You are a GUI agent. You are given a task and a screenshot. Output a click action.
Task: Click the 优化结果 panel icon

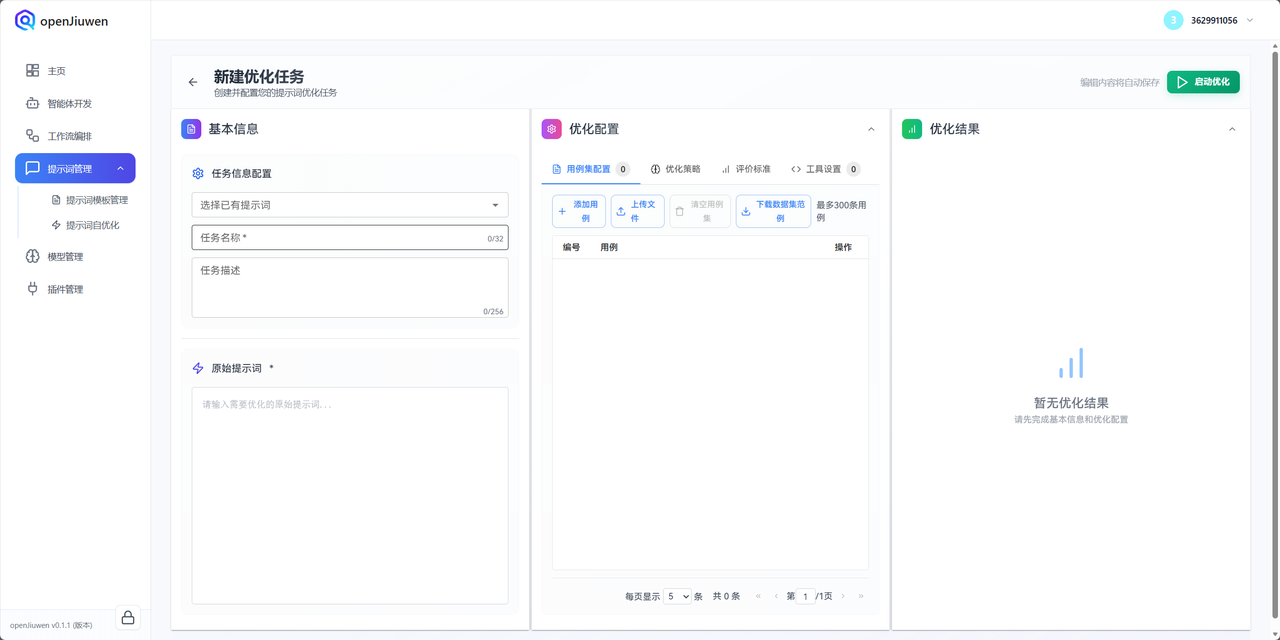tap(912, 129)
